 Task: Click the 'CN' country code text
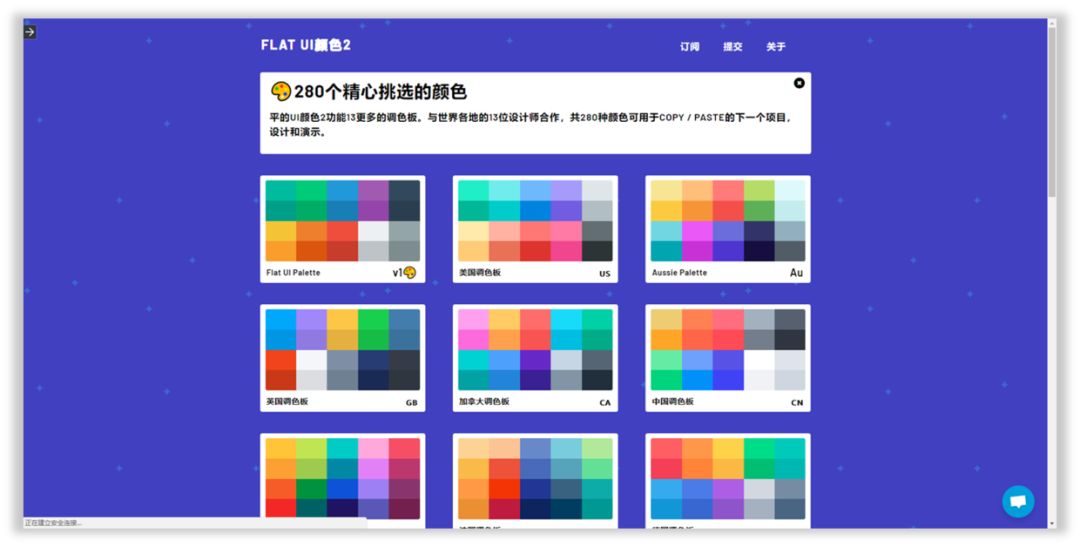[x=797, y=403]
